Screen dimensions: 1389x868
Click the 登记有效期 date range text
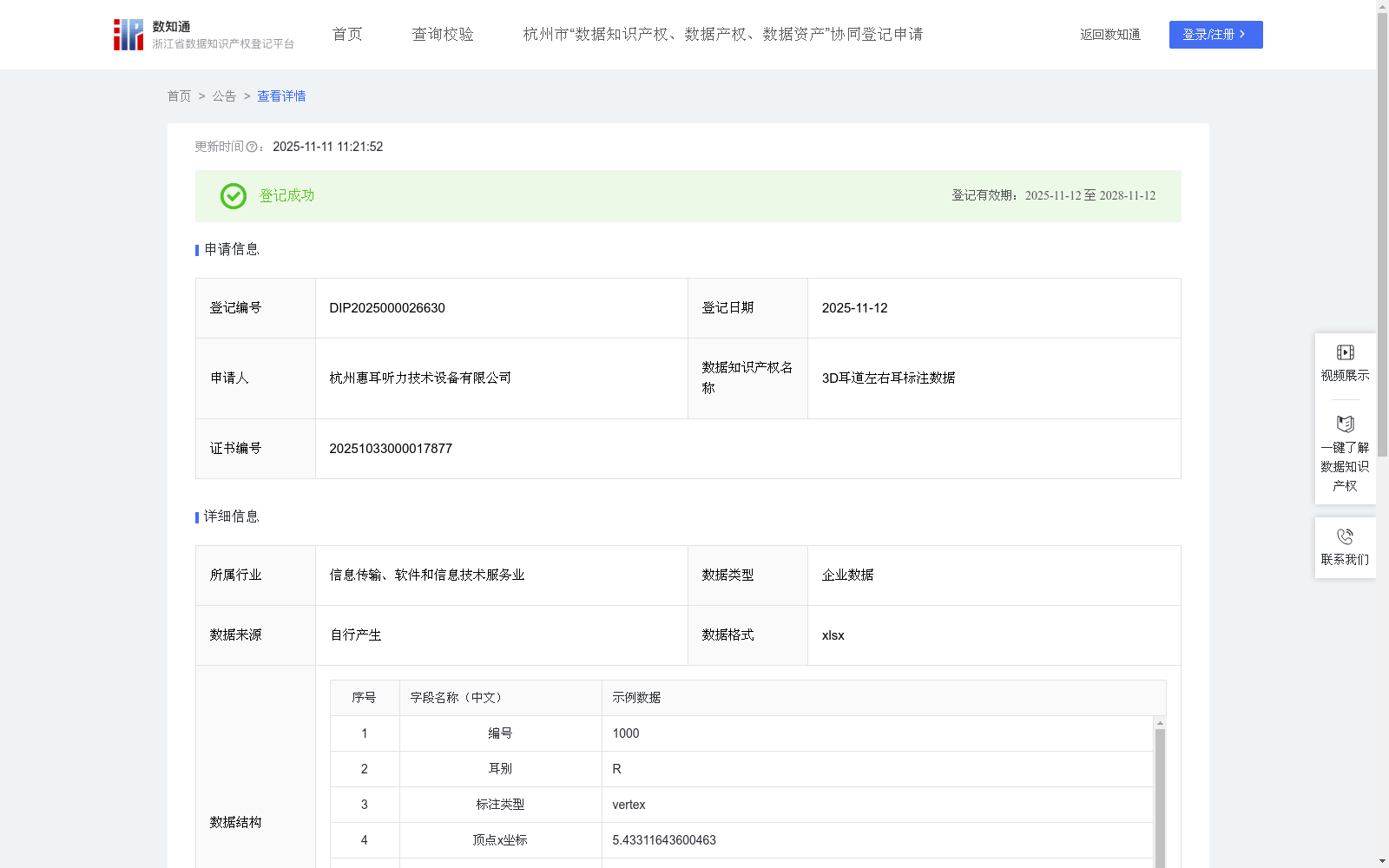[1054, 196]
